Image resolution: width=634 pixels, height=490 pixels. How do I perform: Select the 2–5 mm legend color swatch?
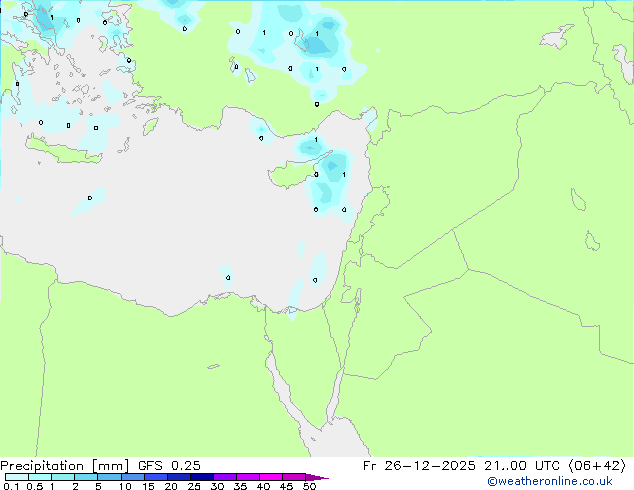86,477
